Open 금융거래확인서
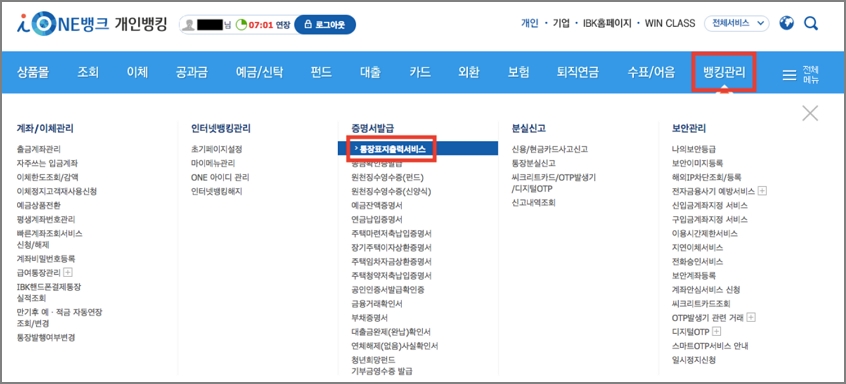 pyautogui.click(x=377, y=303)
